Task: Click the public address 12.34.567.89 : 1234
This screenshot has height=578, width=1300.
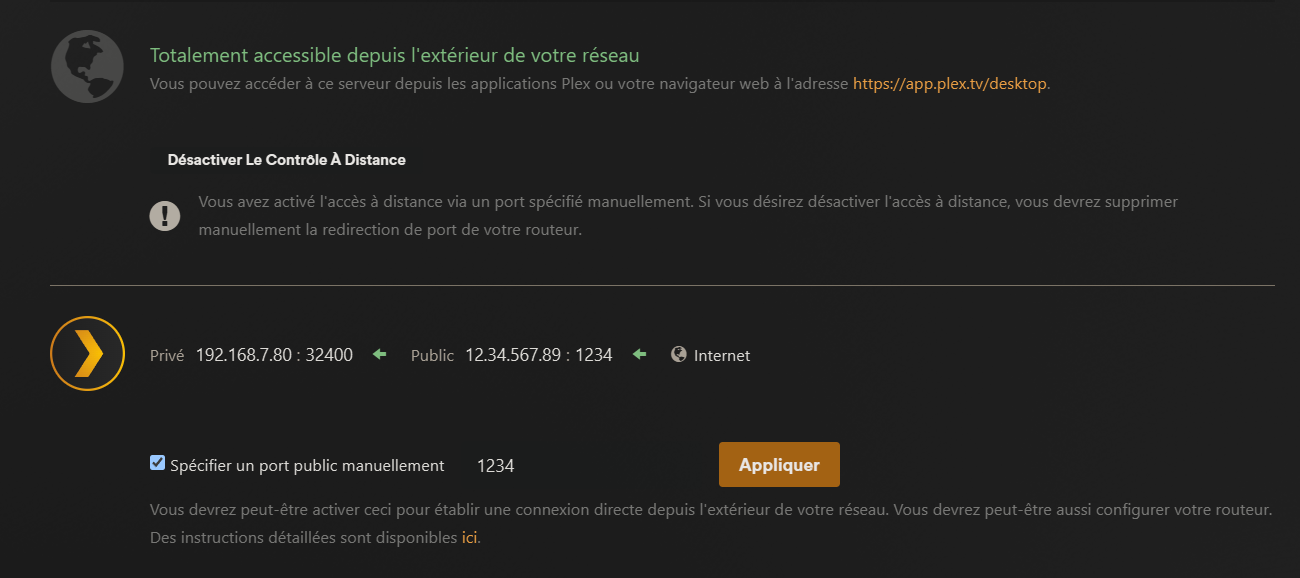Action: (538, 355)
